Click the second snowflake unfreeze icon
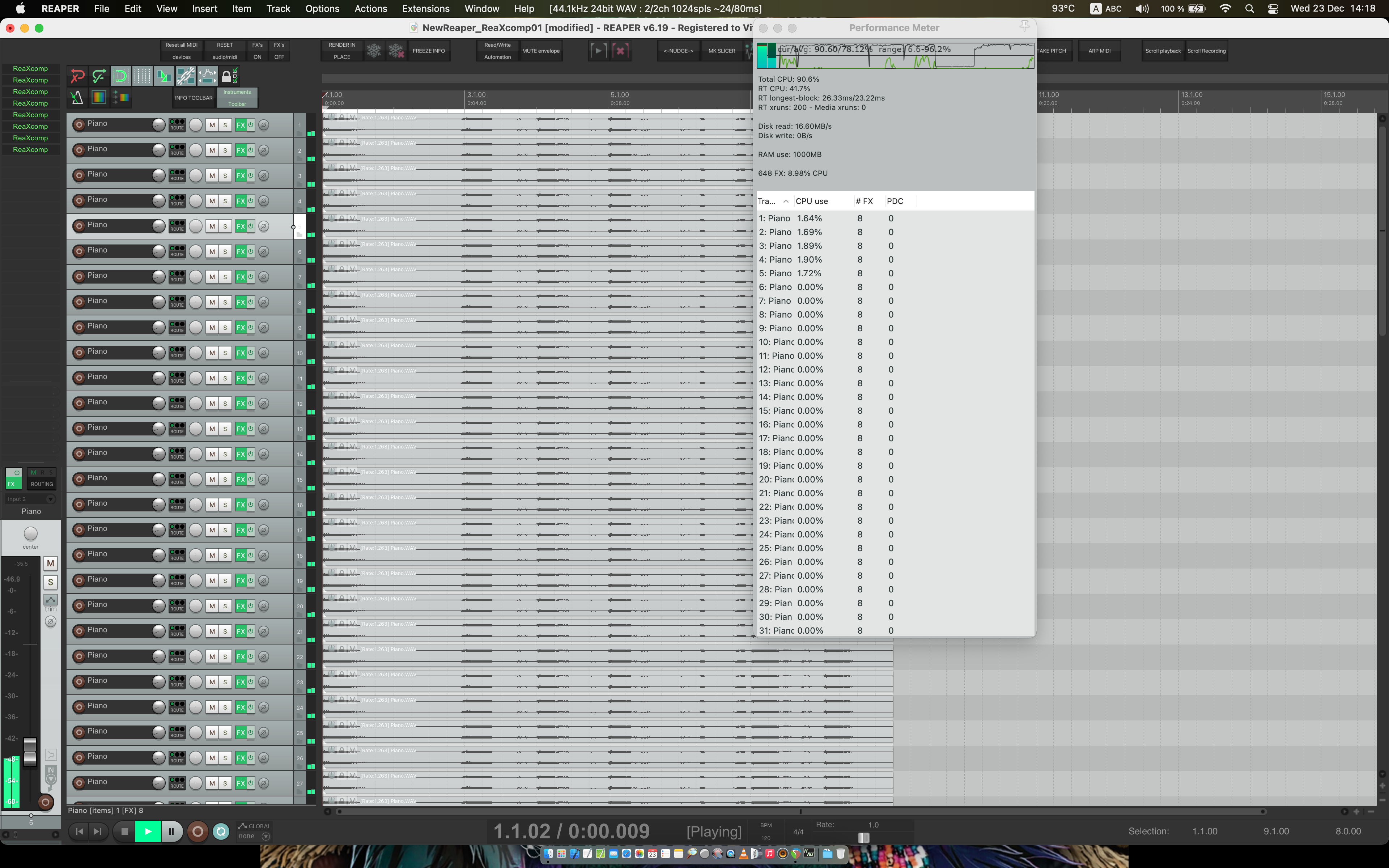 [396, 51]
